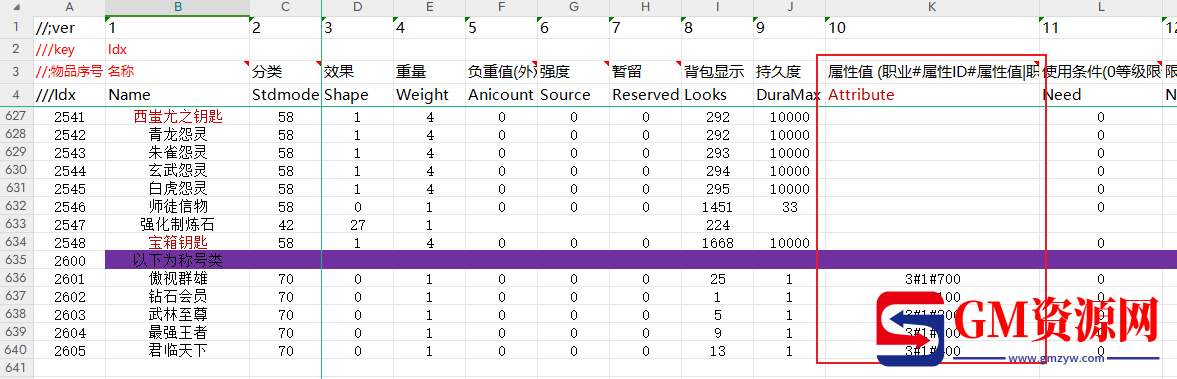Viewport: 1177px width, 379px height.
Task: Click the '暂留' header cell
Action: coord(646,72)
